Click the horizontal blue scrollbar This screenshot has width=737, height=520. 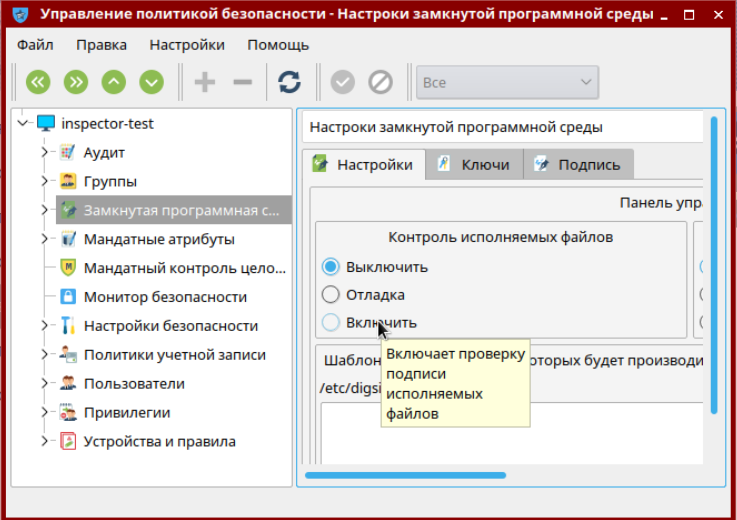(405, 475)
